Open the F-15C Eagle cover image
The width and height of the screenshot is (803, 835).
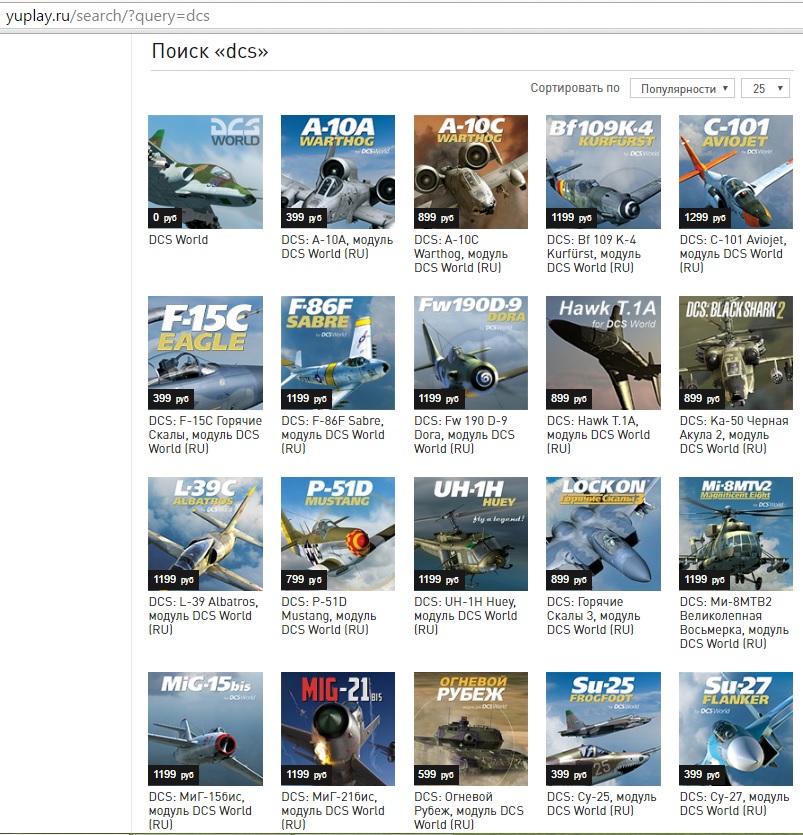206,353
